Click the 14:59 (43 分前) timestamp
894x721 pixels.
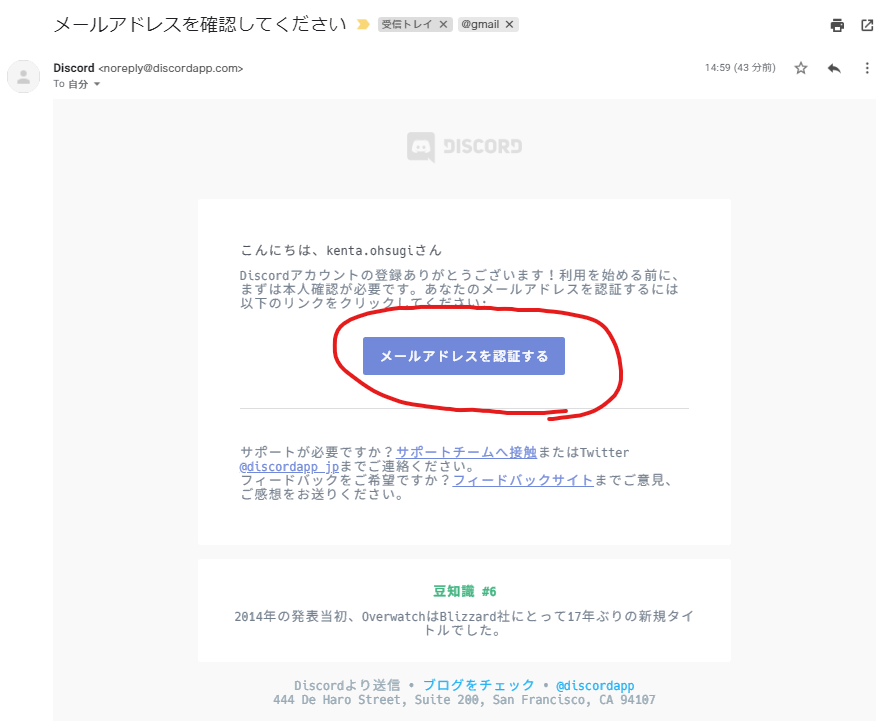pyautogui.click(x=740, y=68)
